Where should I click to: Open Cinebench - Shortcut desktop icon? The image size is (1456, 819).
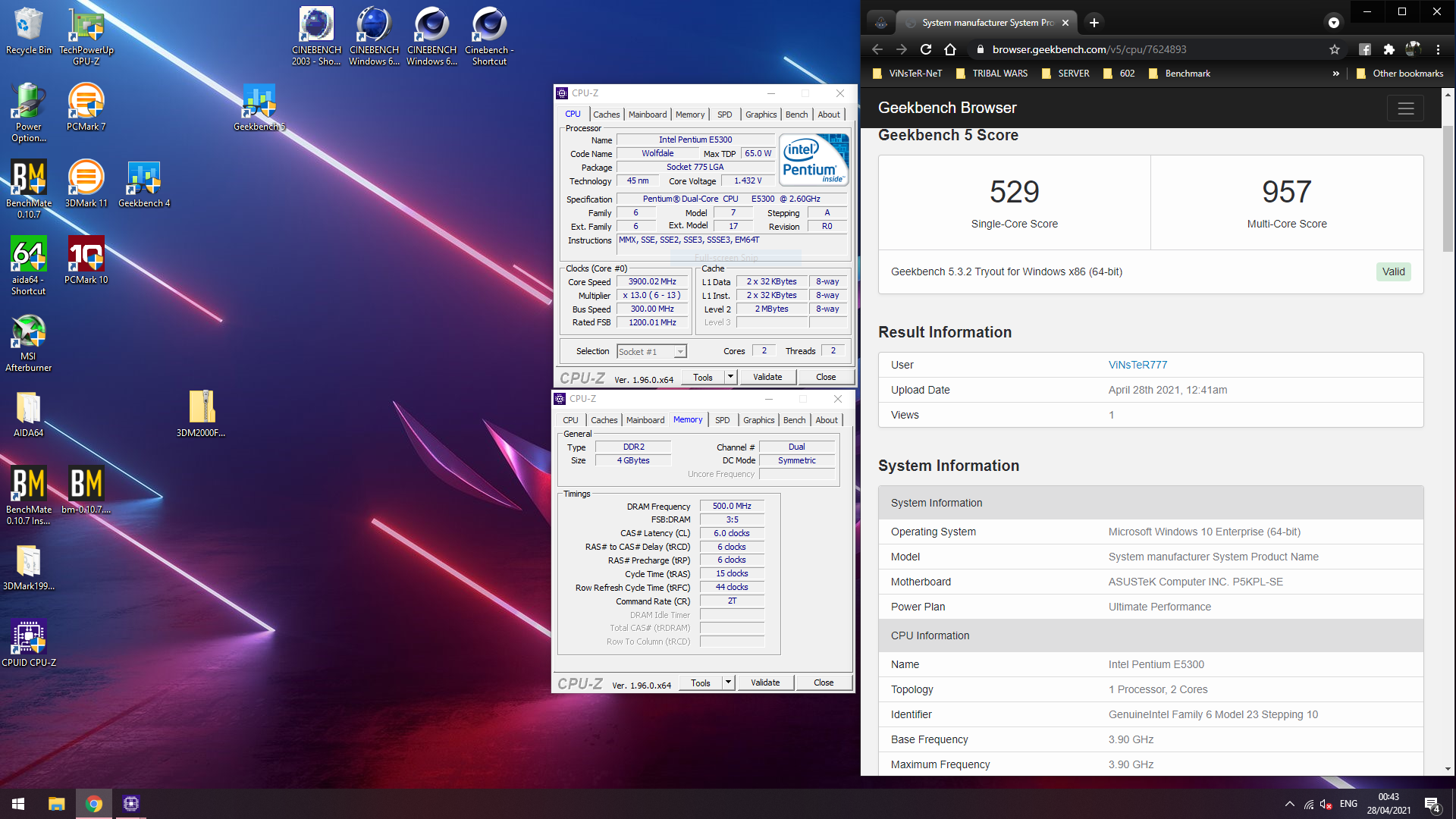(x=489, y=36)
